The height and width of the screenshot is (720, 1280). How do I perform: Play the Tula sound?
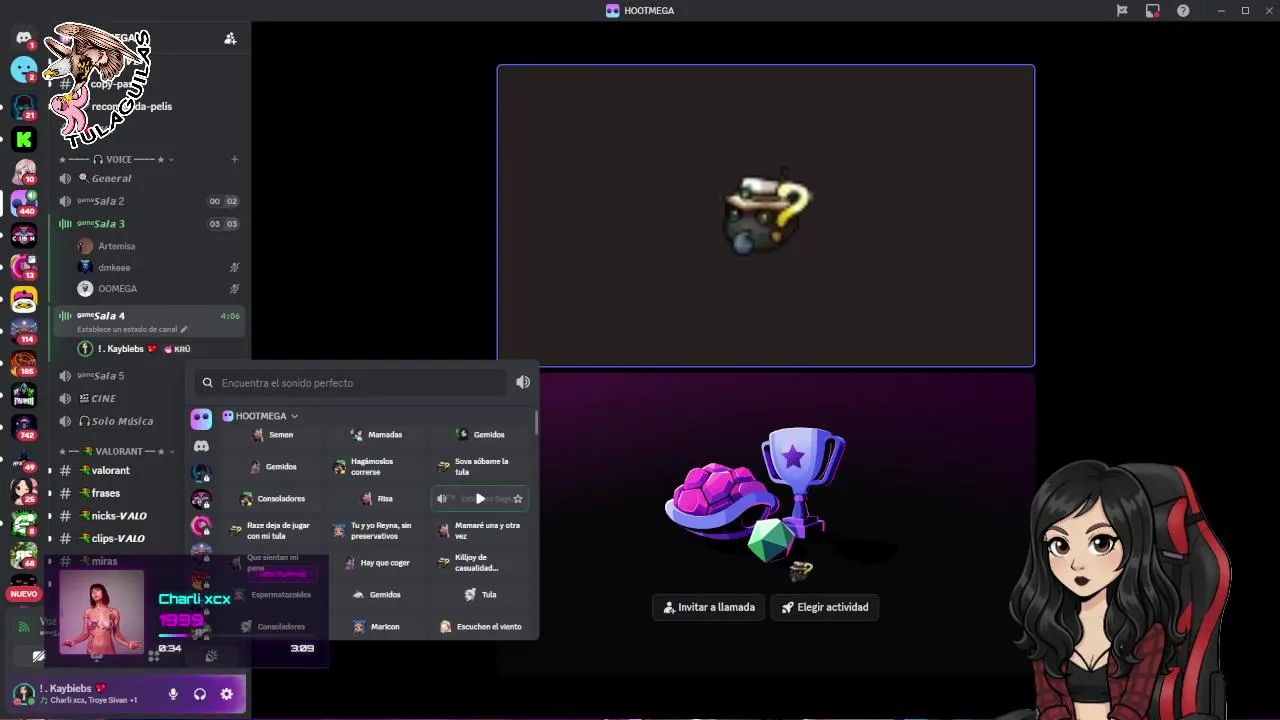point(481,594)
